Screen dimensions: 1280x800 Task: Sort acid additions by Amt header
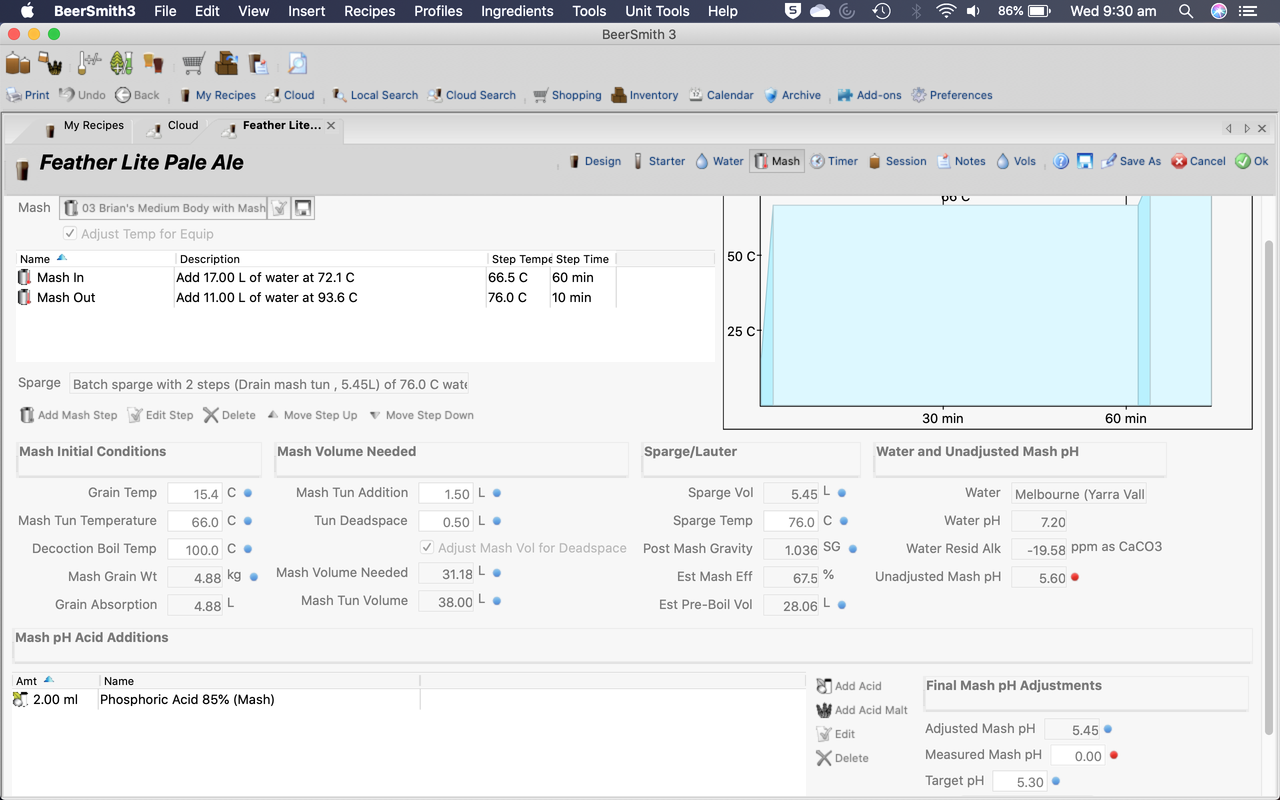click(x=55, y=681)
